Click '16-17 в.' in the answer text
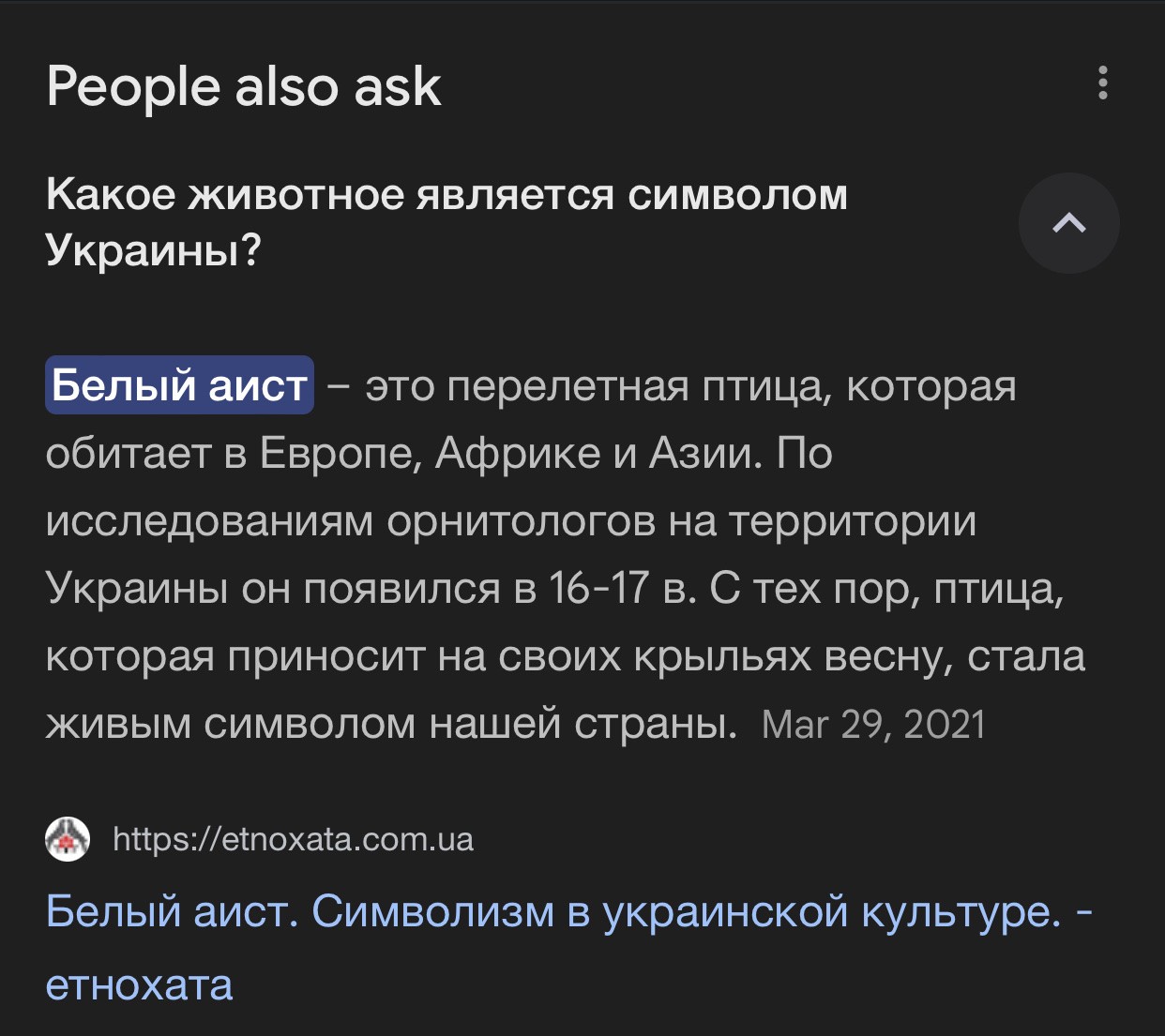Screen dimensions: 1165x1036 click(622, 589)
